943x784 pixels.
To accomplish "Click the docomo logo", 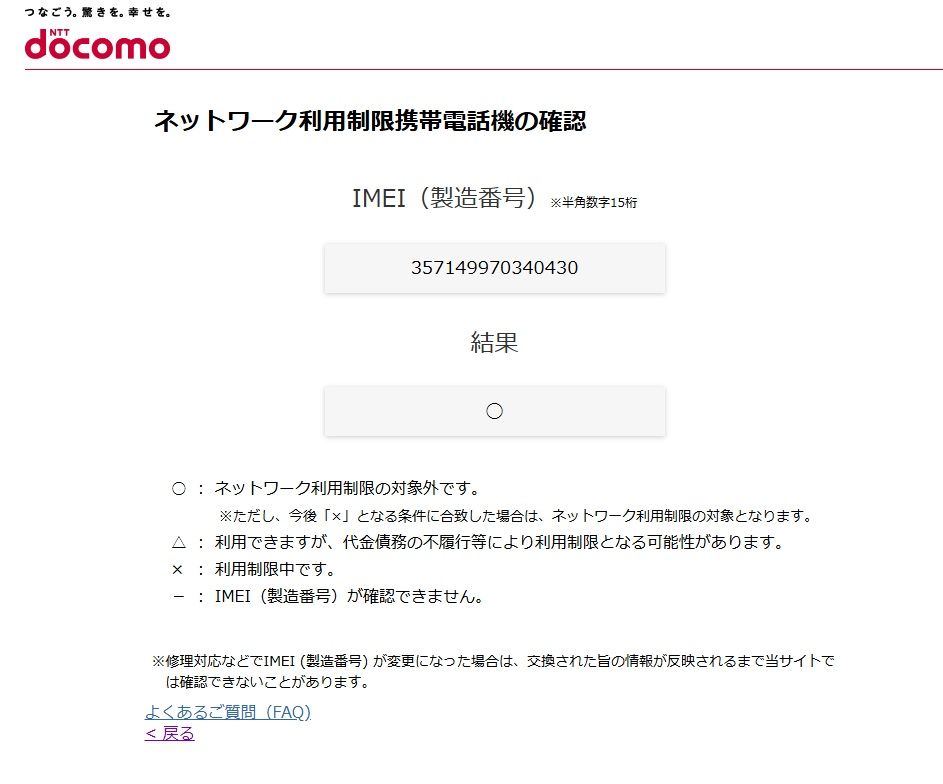I will point(95,45).
